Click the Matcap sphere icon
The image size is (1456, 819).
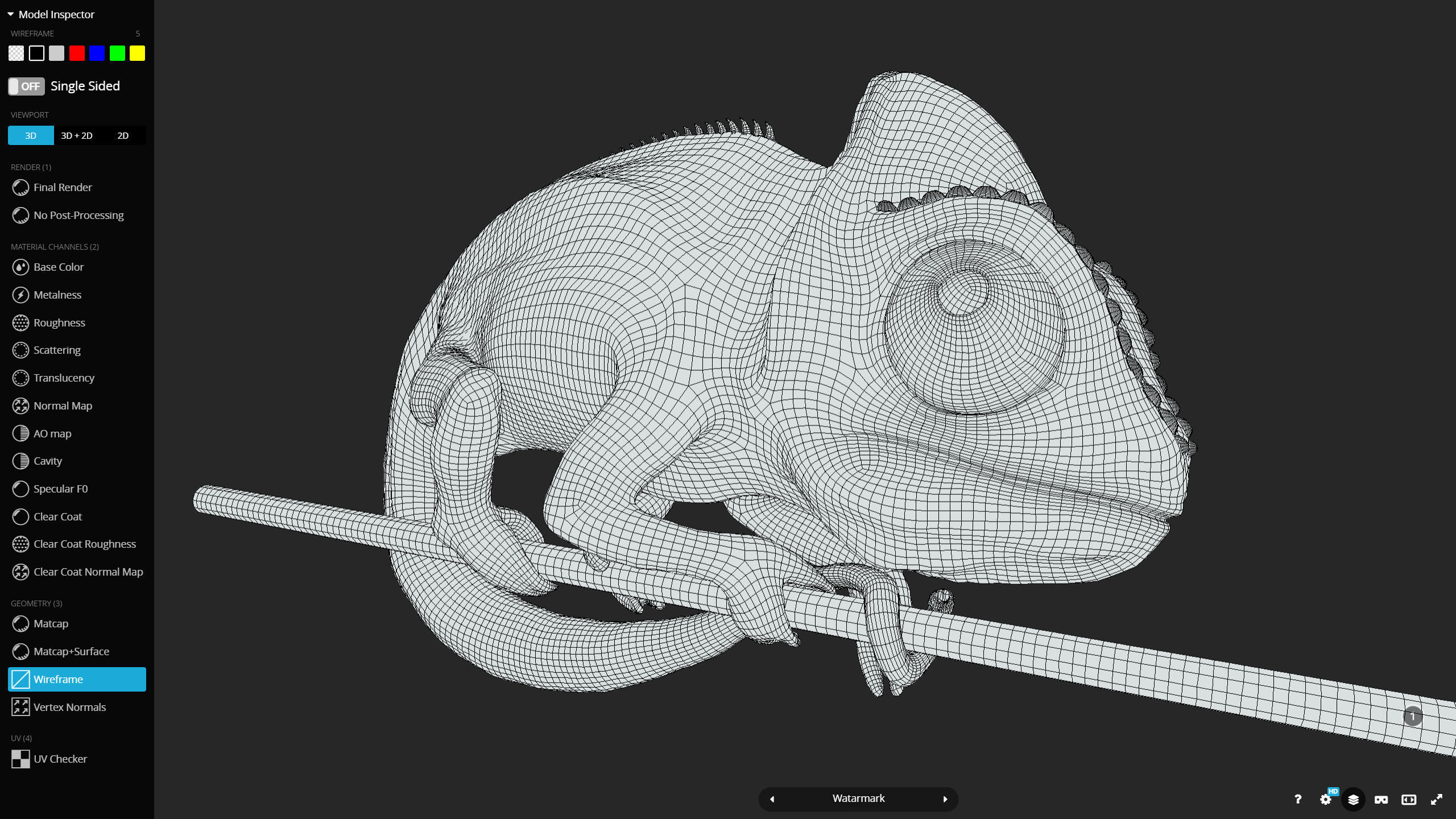coord(20,624)
